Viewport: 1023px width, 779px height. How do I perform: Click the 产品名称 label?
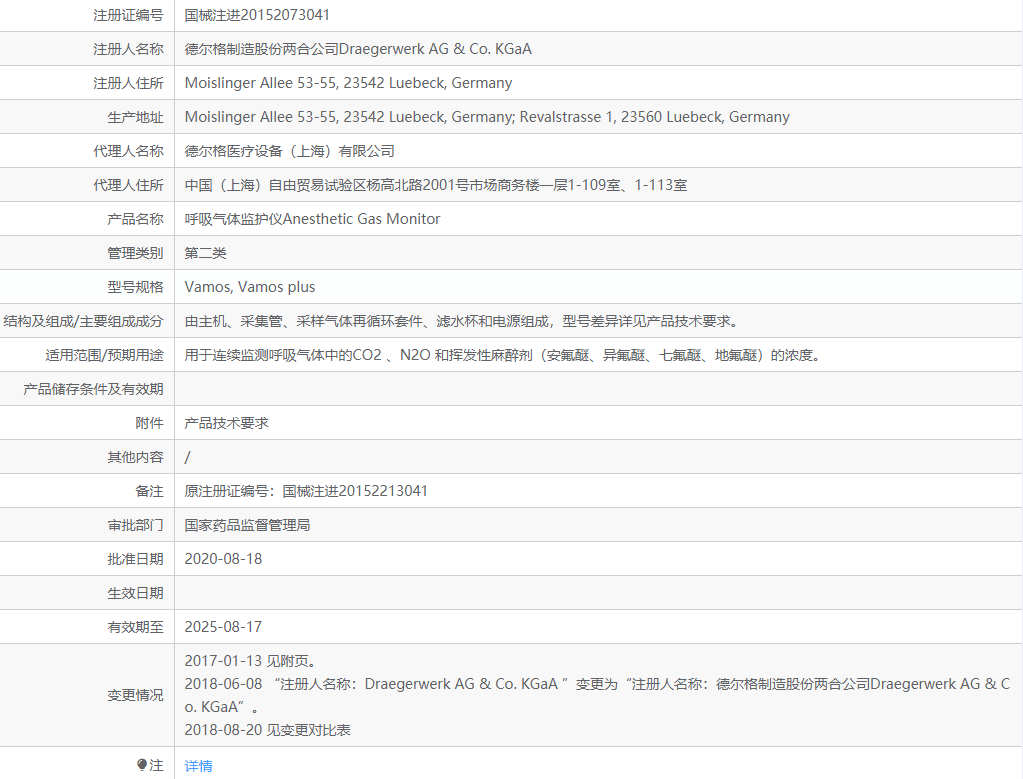click(136, 219)
